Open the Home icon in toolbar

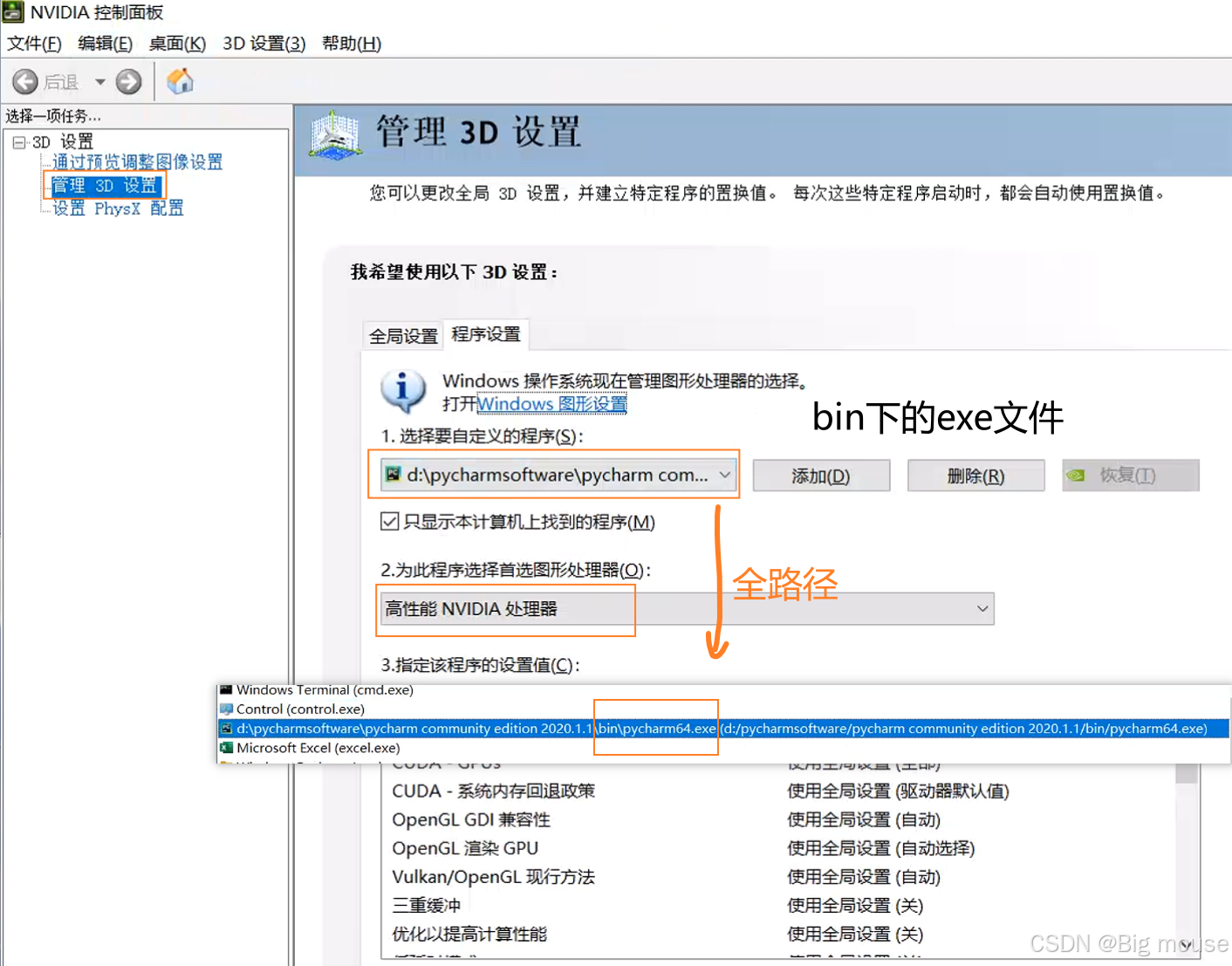tap(180, 81)
